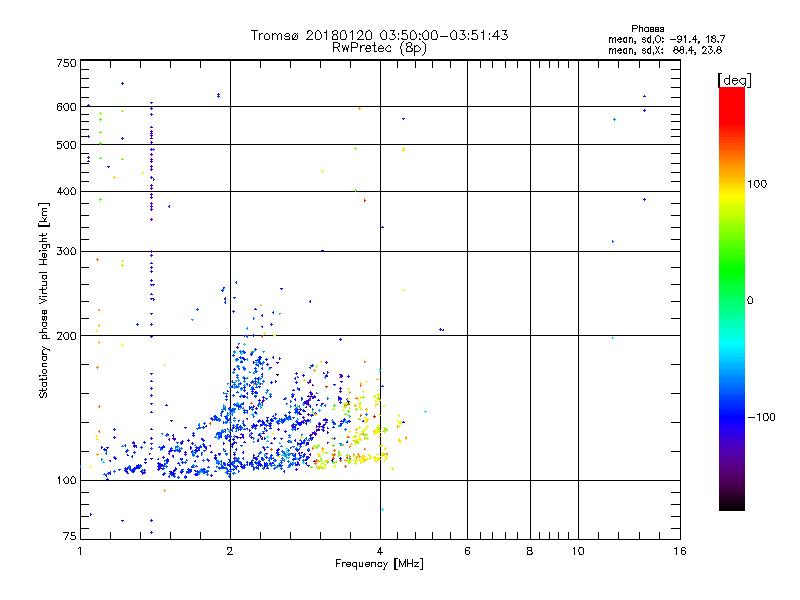Select the 'mean, sd,X: 88.4, 23.8' line
The height and width of the screenshot is (600, 800).
pyautogui.click(x=665, y=50)
